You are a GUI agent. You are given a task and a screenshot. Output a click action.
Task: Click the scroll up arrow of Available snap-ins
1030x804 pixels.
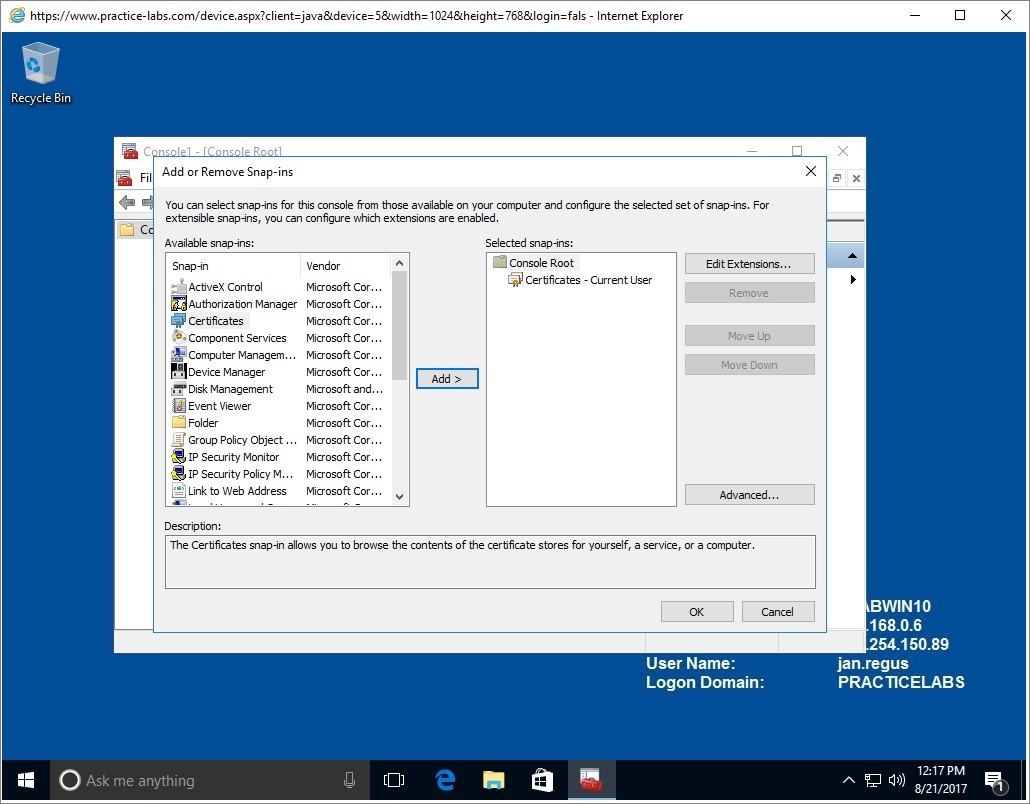[x=399, y=263]
